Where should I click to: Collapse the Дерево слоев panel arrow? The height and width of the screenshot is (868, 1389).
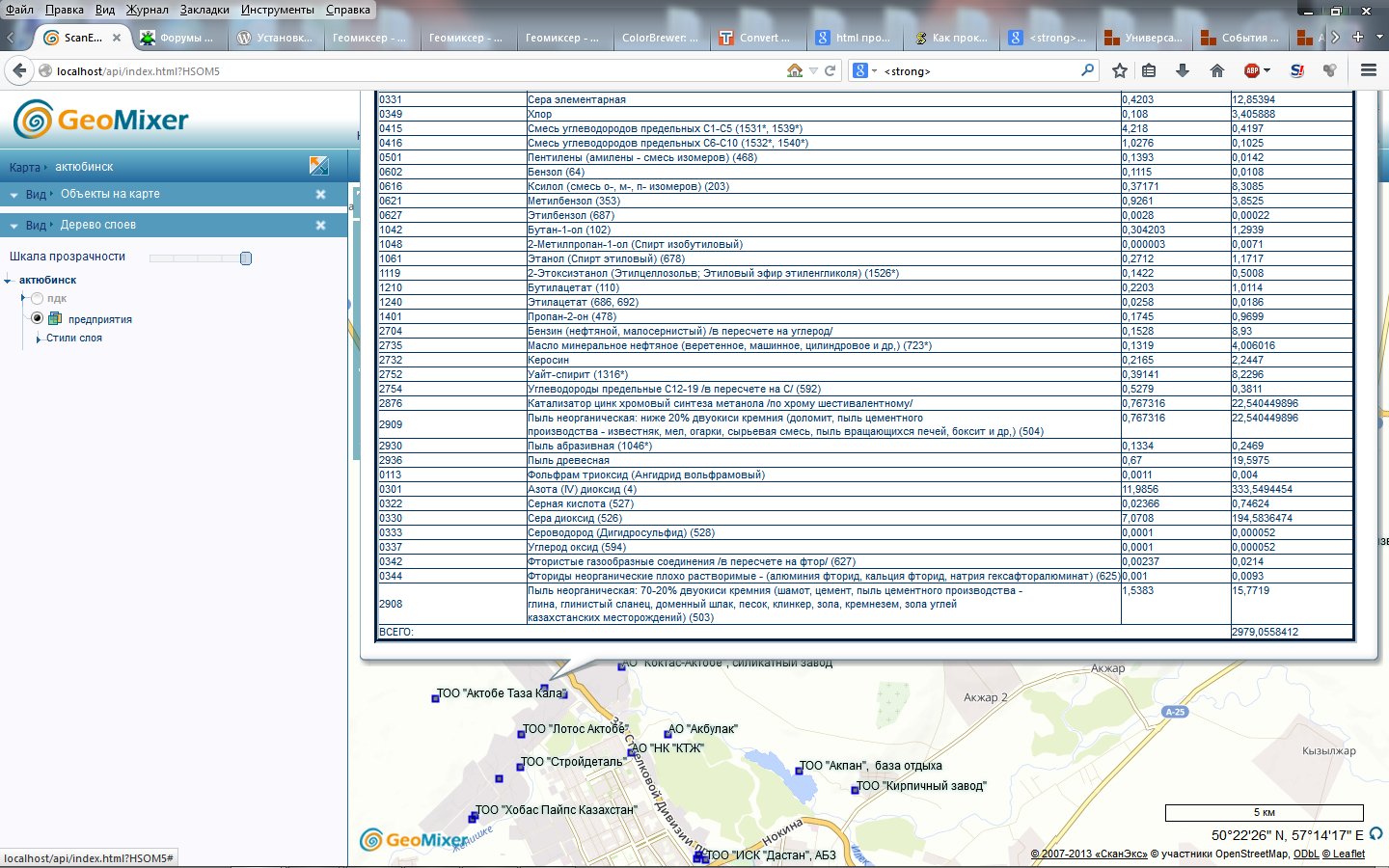(x=14, y=226)
